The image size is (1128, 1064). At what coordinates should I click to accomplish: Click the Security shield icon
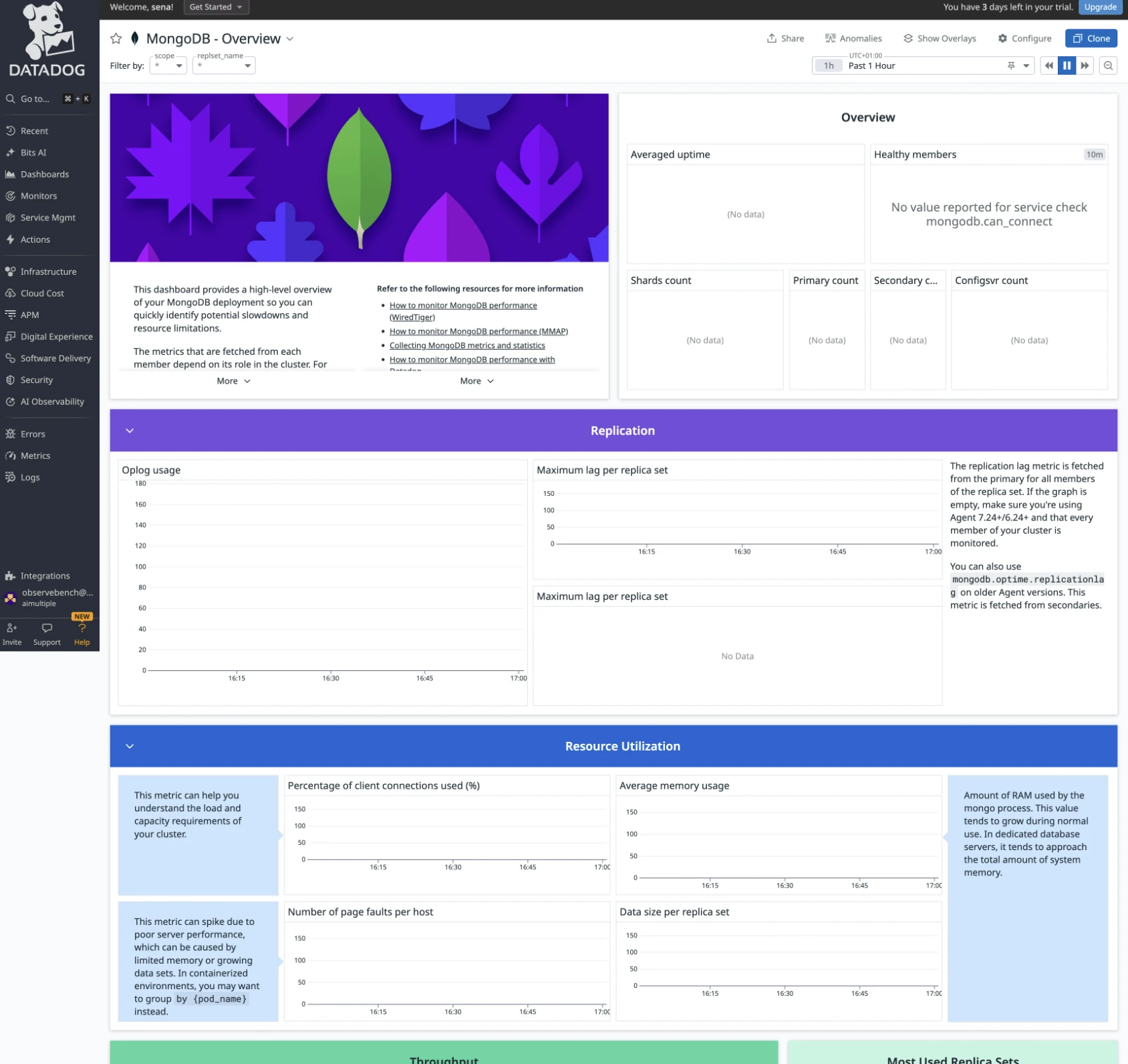click(x=10, y=380)
